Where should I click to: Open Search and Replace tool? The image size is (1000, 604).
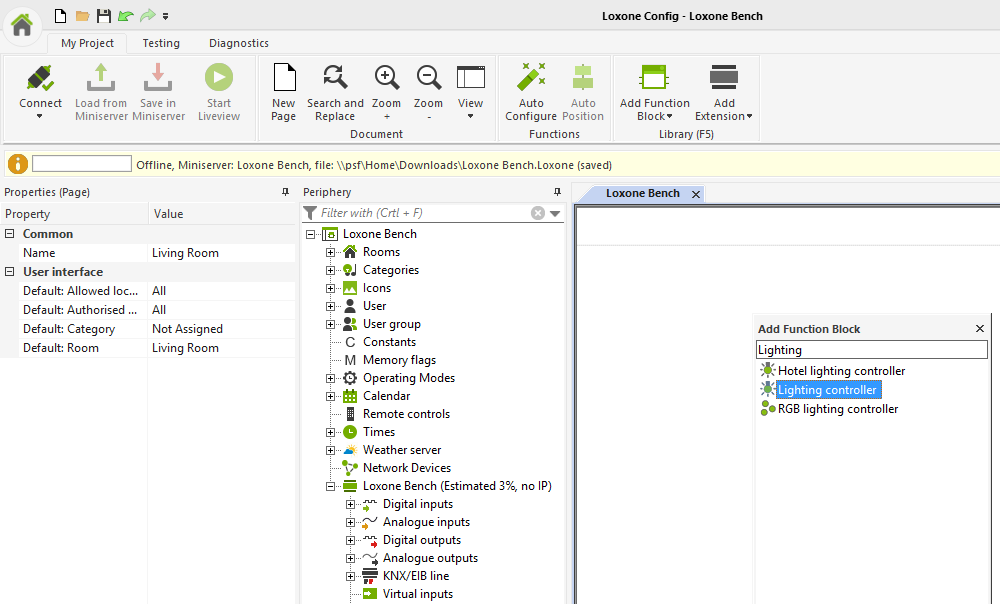[335, 79]
